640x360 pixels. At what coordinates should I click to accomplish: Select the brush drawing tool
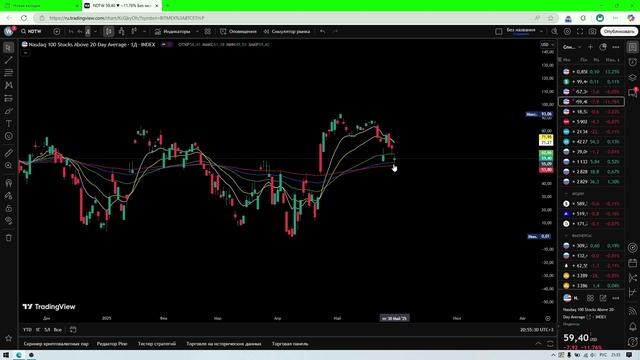pyautogui.click(x=8, y=111)
